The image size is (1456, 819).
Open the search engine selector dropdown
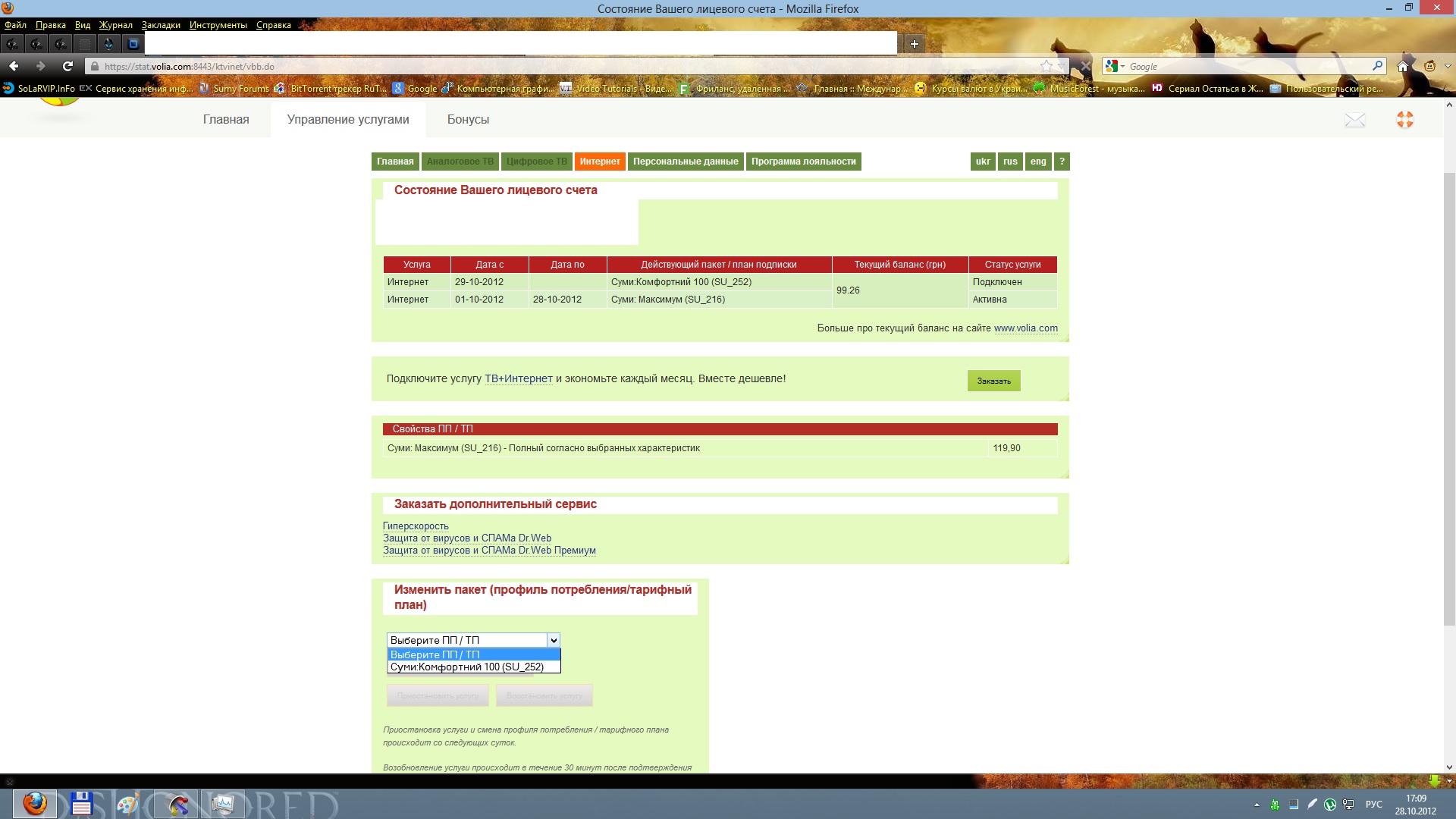(x=1115, y=66)
